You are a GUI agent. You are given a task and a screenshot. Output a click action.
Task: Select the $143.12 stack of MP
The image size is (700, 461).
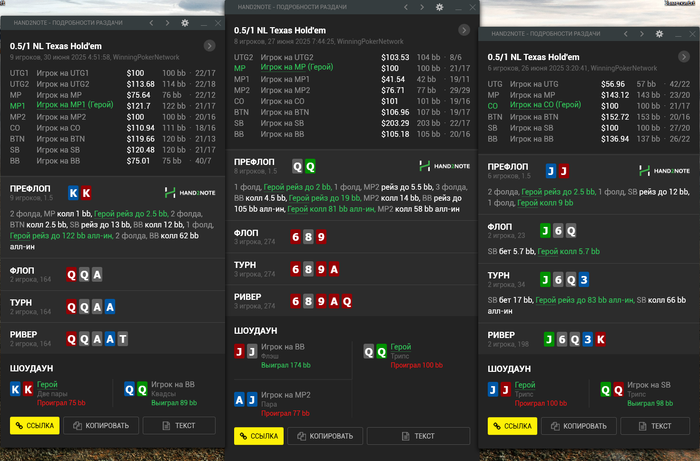click(x=615, y=95)
